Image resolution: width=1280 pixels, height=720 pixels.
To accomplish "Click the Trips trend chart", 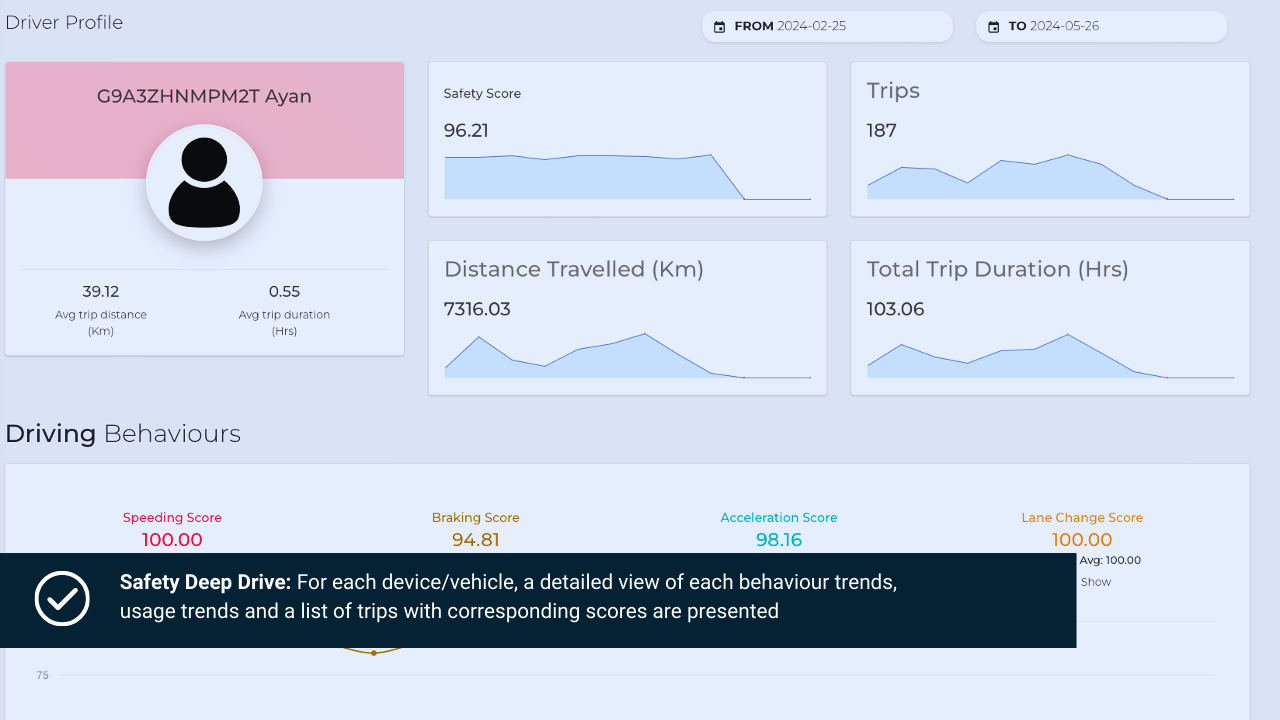I will (x=1050, y=177).
